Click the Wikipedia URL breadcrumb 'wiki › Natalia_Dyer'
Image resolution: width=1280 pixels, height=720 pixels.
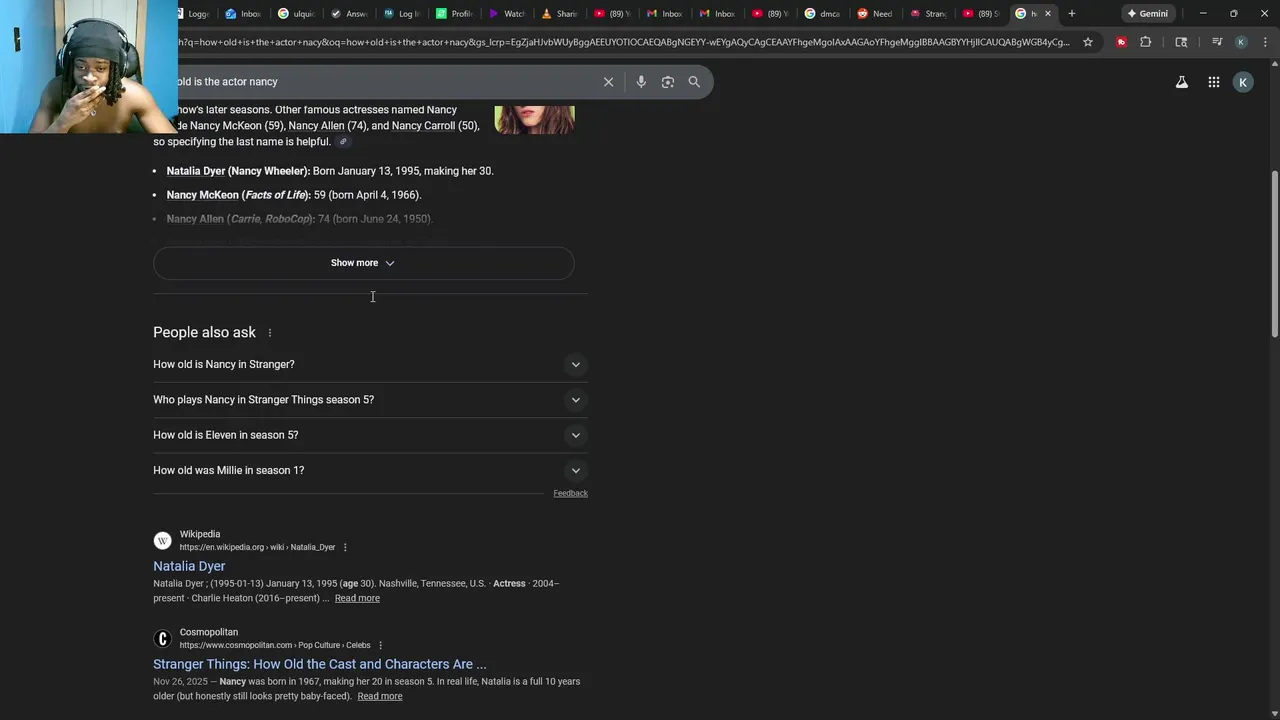[x=303, y=547]
